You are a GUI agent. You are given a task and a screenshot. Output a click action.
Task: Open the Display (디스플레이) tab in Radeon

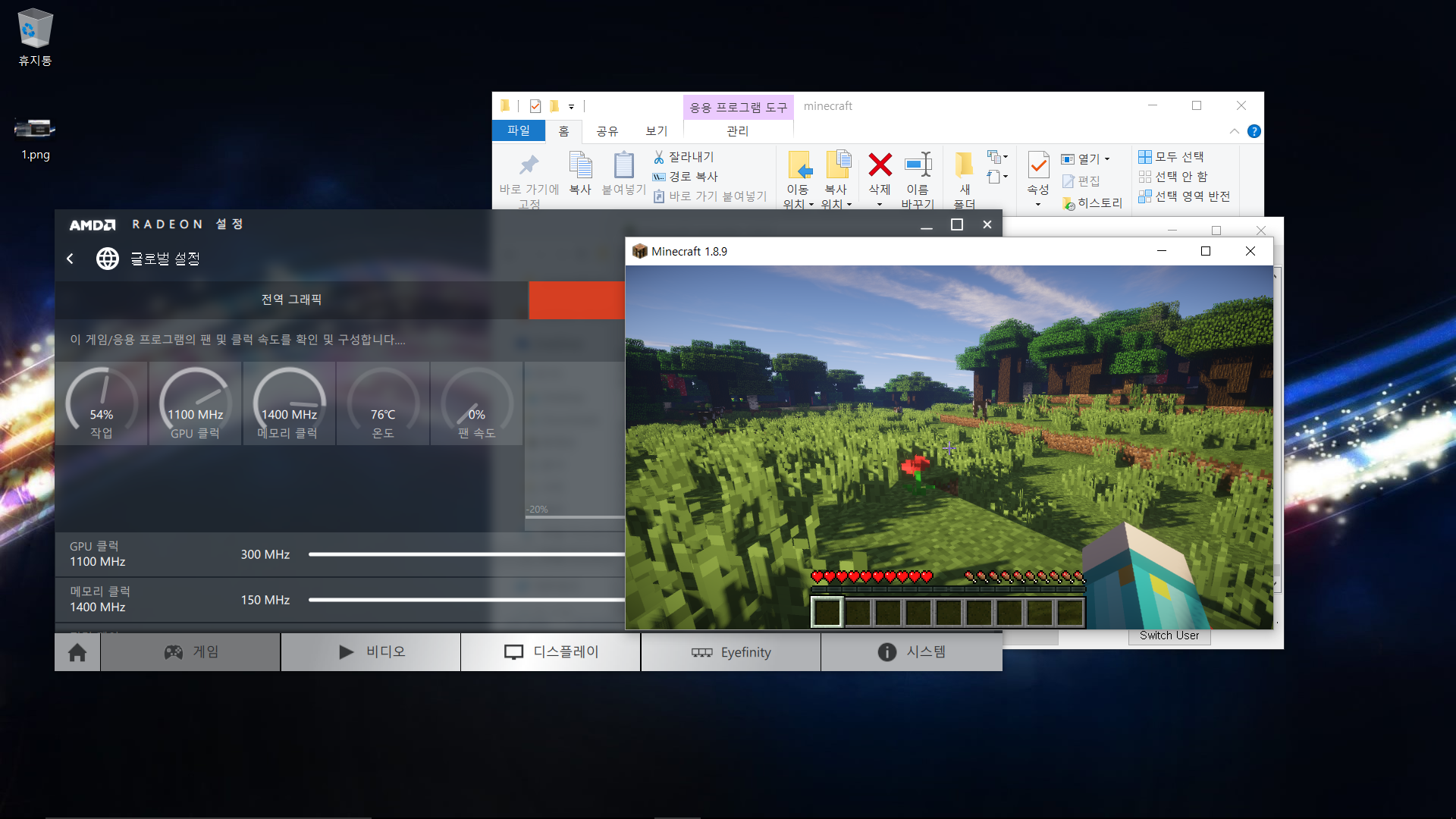click(551, 652)
